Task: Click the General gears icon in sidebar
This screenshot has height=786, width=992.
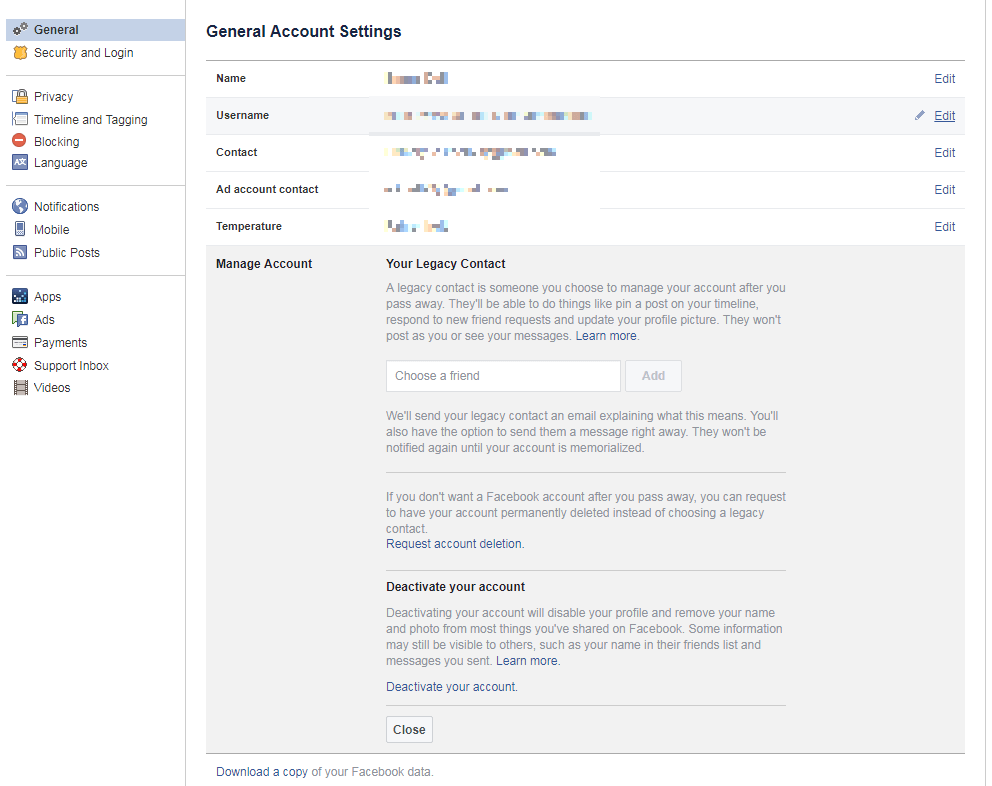Action: 20,29
